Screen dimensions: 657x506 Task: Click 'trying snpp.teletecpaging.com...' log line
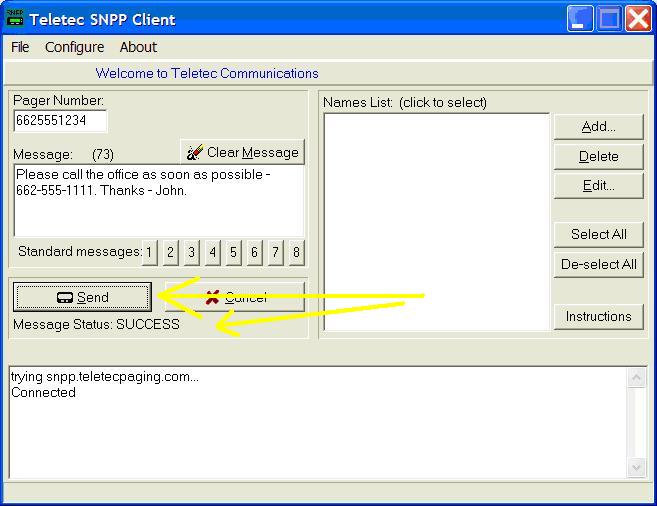tap(105, 377)
